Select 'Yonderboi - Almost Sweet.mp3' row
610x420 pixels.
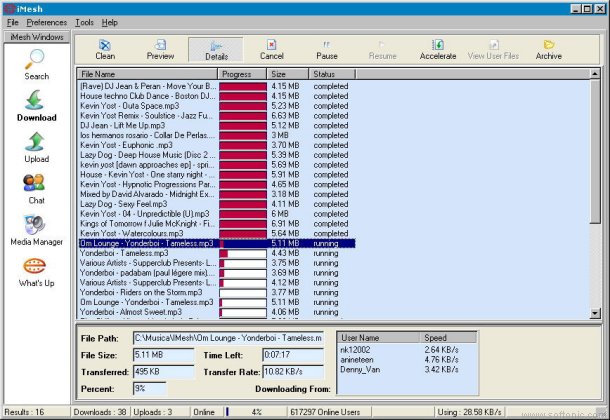coord(216,312)
